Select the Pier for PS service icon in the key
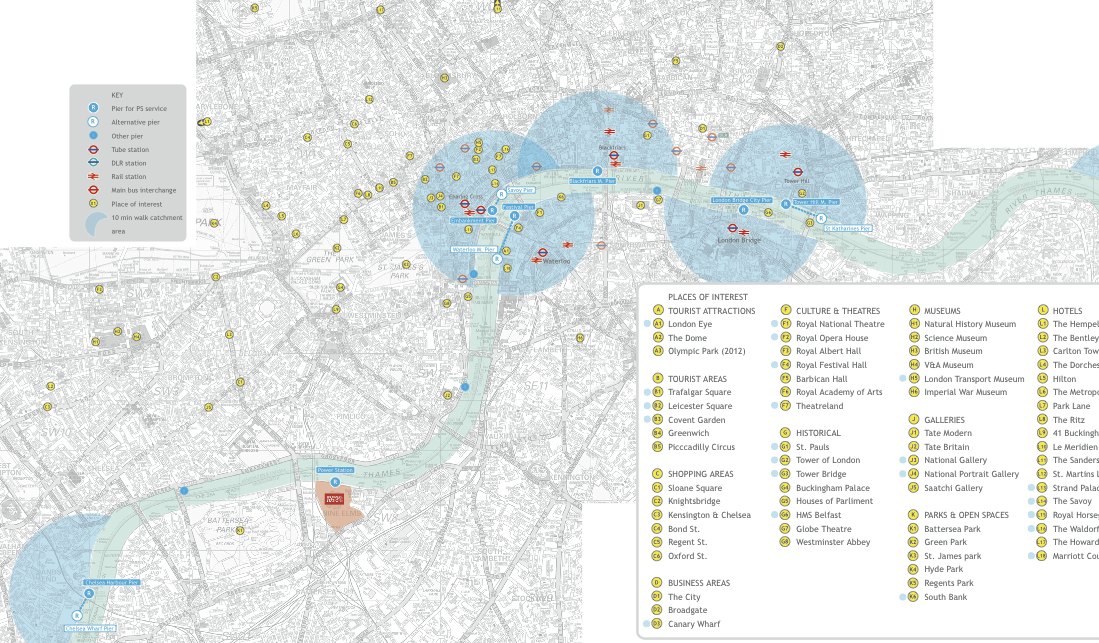Viewport: 1099px width, 643px height. coord(93,107)
